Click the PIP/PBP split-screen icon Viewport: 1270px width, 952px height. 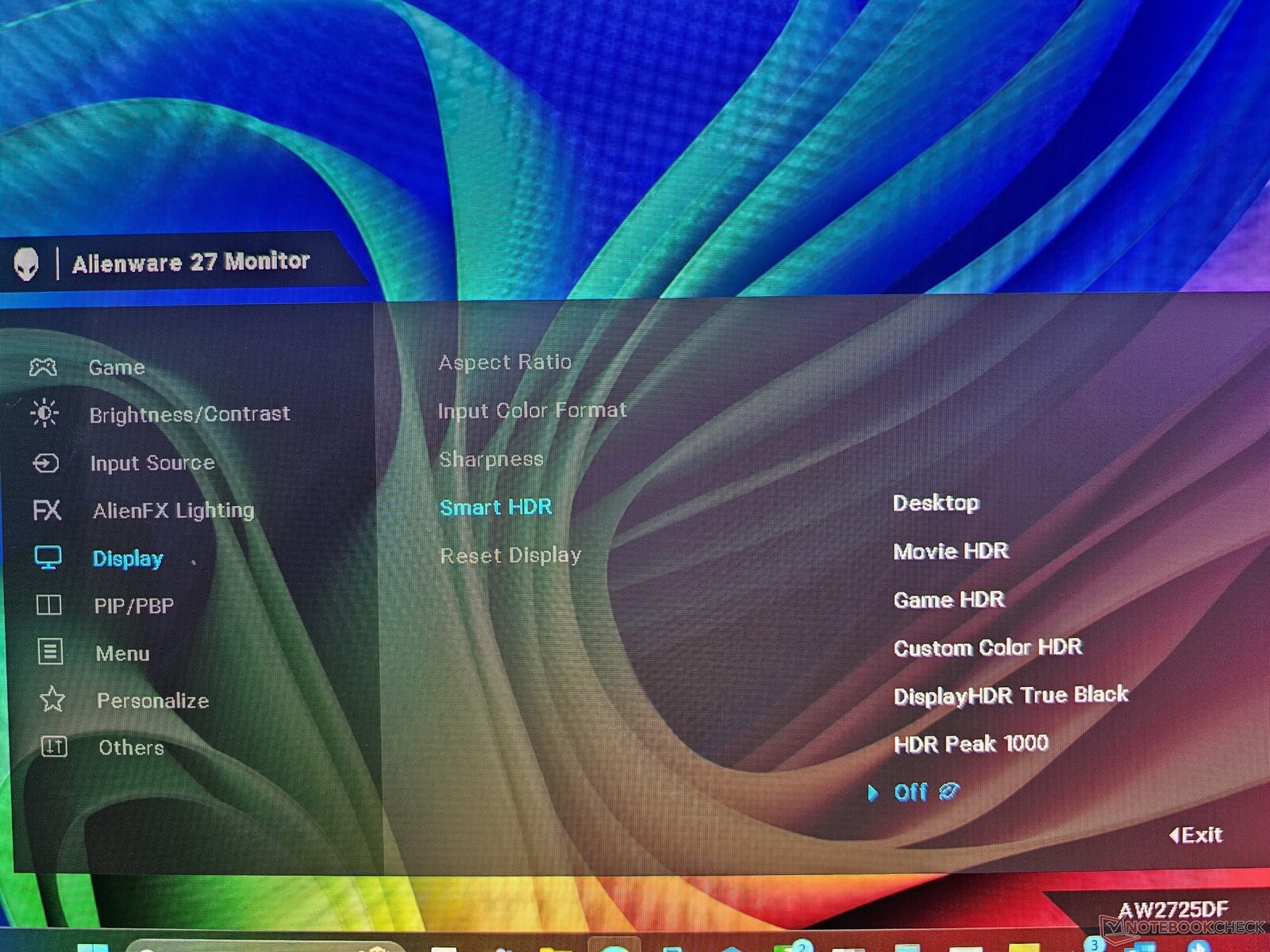[48, 605]
